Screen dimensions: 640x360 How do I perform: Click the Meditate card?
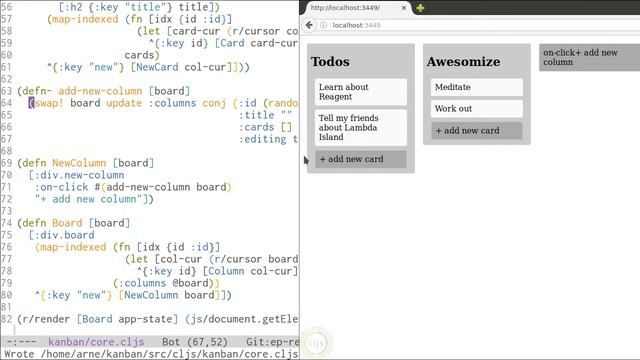pos(477,87)
